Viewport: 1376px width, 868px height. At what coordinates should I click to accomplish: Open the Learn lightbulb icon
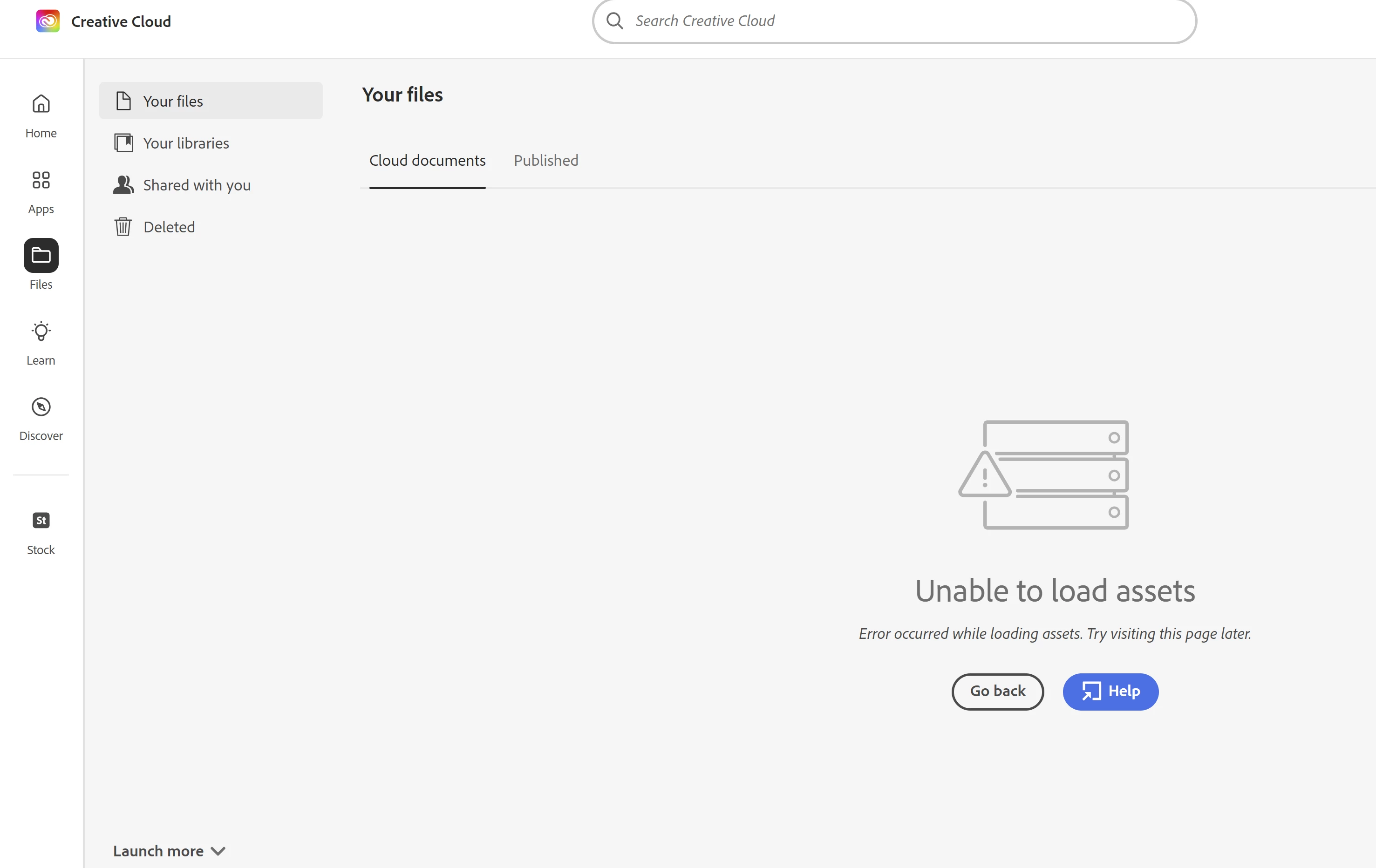[x=41, y=332]
